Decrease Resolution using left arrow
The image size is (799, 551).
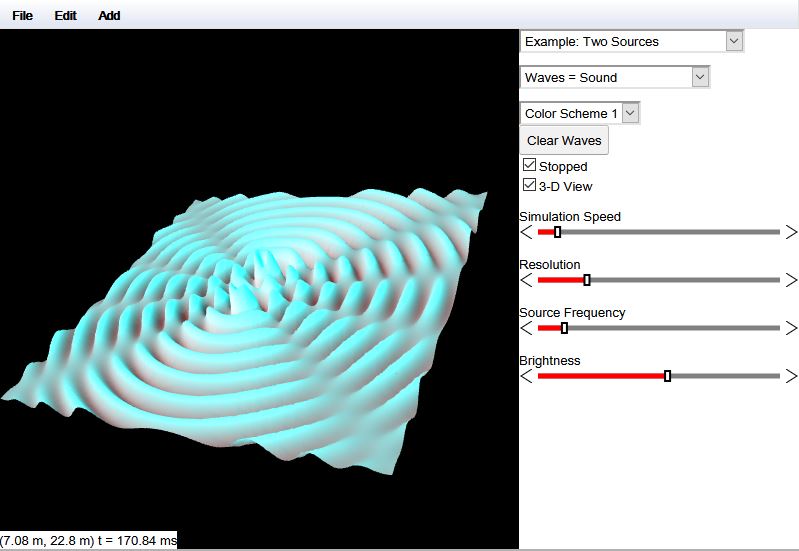click(x=526, y=280)
